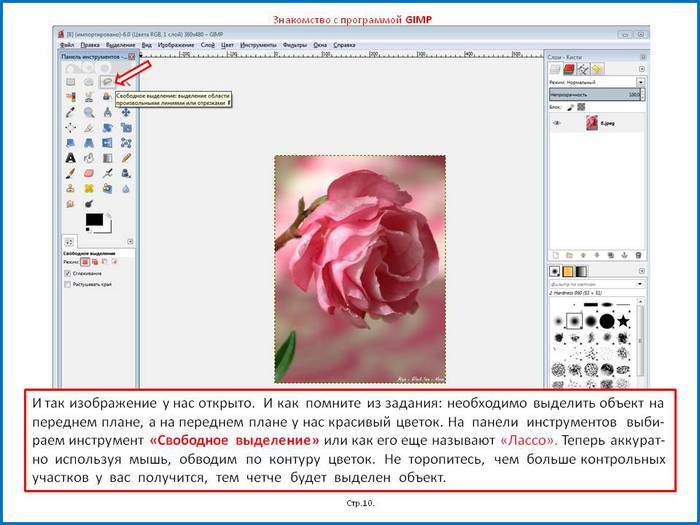Select the Scale tool

coord(126,128)
